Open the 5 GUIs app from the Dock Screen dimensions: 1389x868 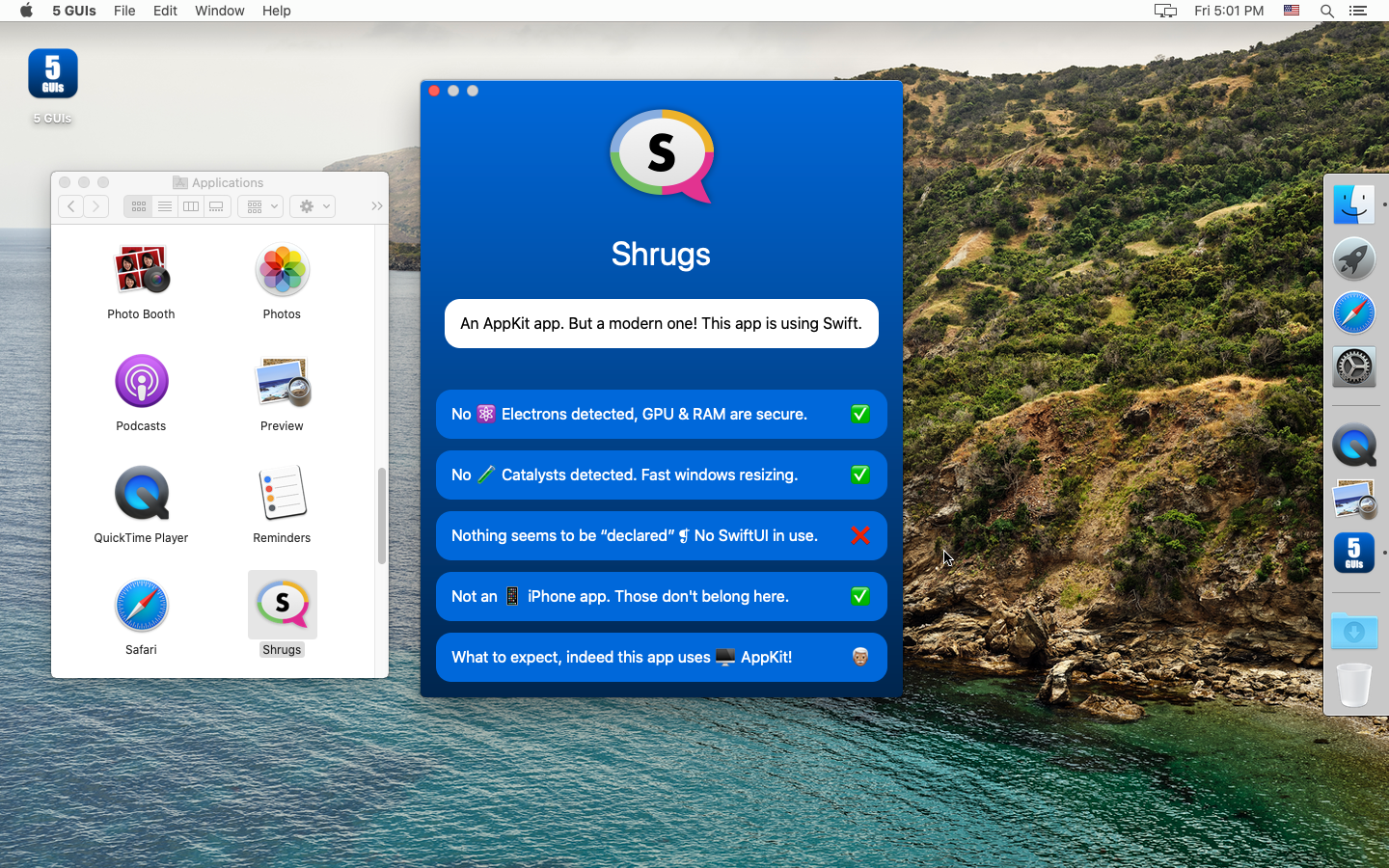[1353, 553]
